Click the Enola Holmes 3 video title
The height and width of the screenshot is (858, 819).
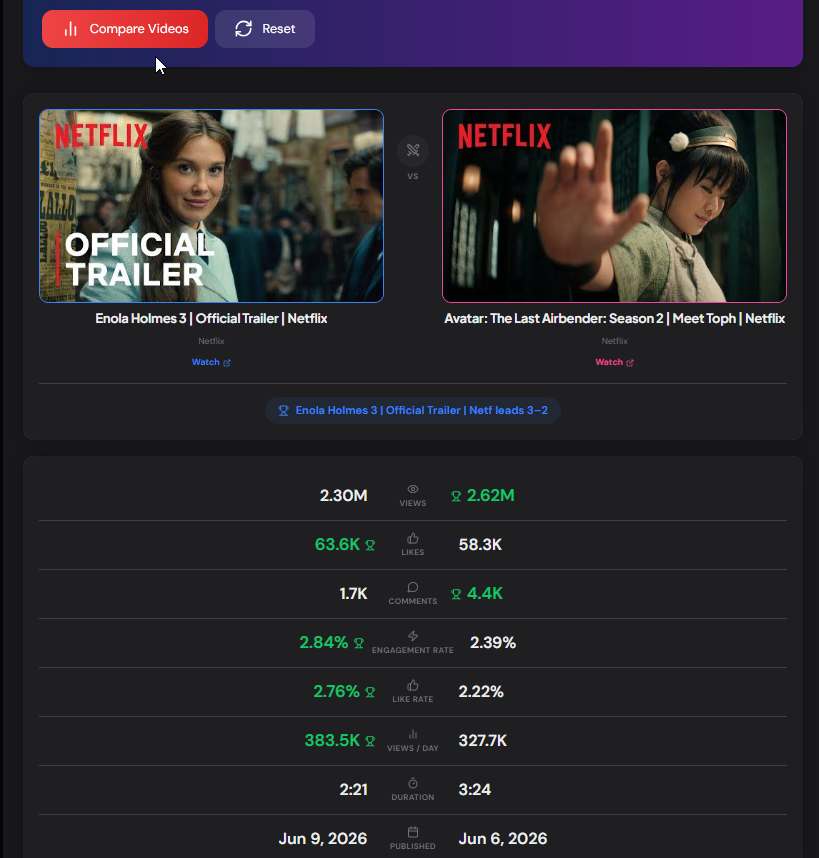(x=211, y=318)
